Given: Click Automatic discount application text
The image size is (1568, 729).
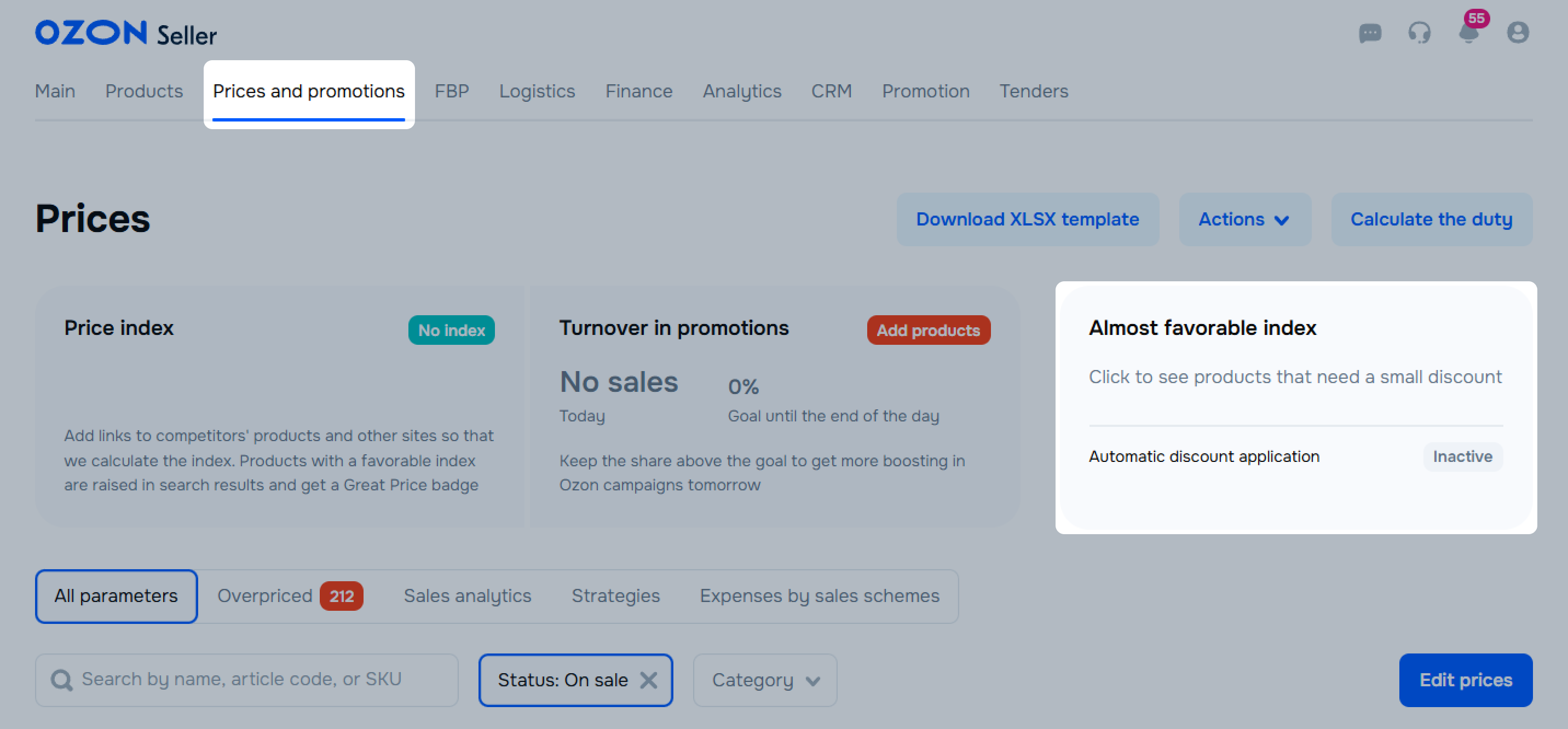Looking at the screenshot, I should (x=1204, y=456).
